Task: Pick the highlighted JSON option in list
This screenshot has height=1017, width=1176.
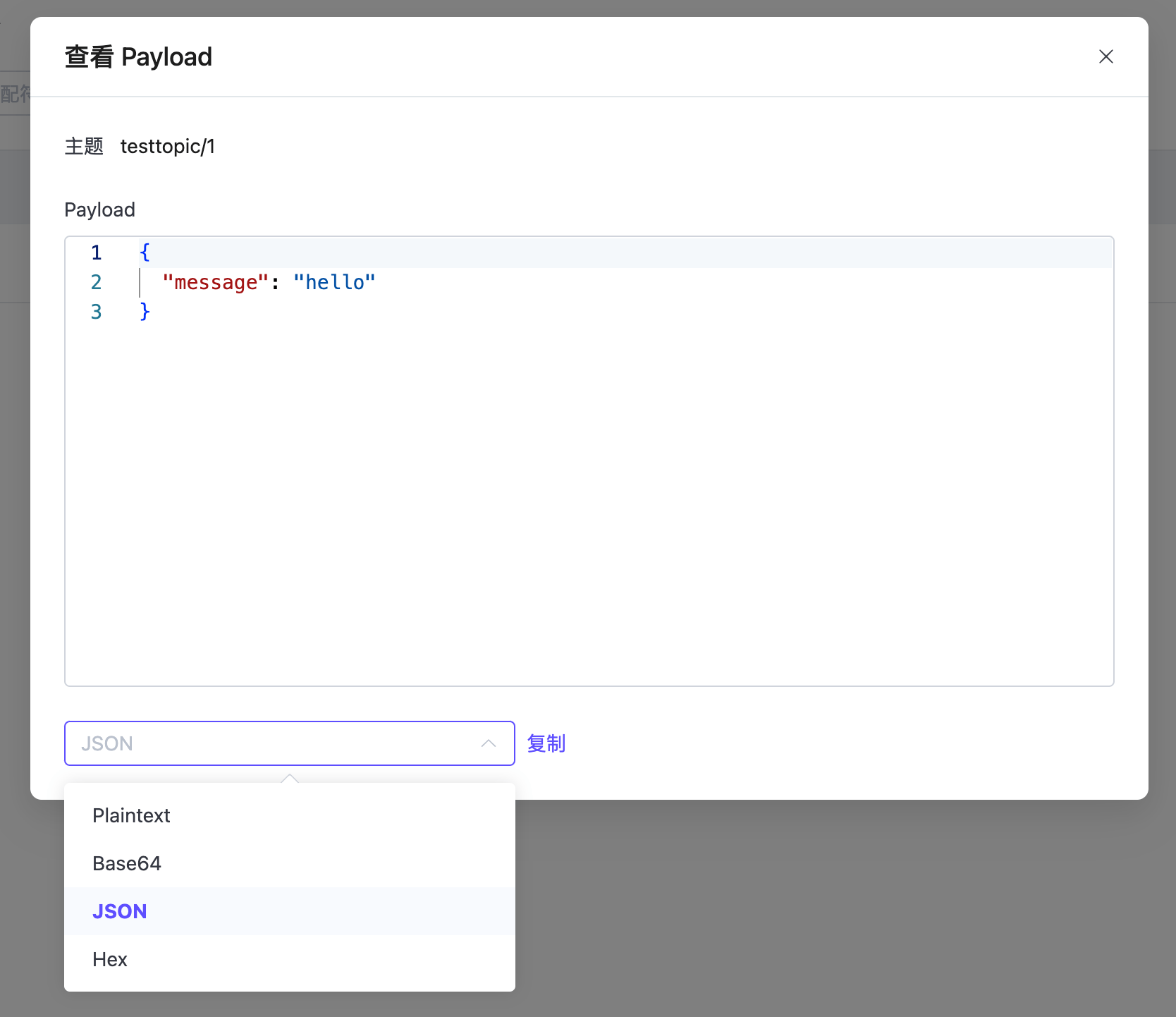Action: [120, 911]
